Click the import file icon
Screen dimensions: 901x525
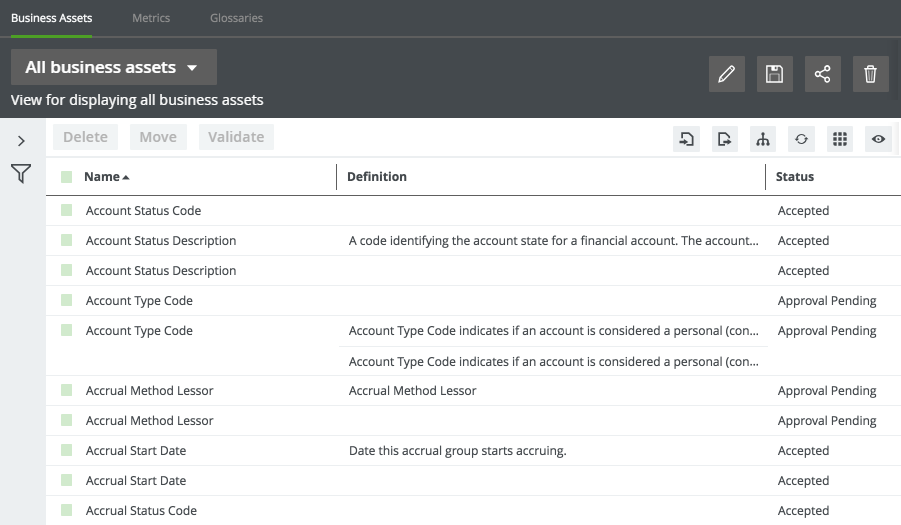click(687, 139)
